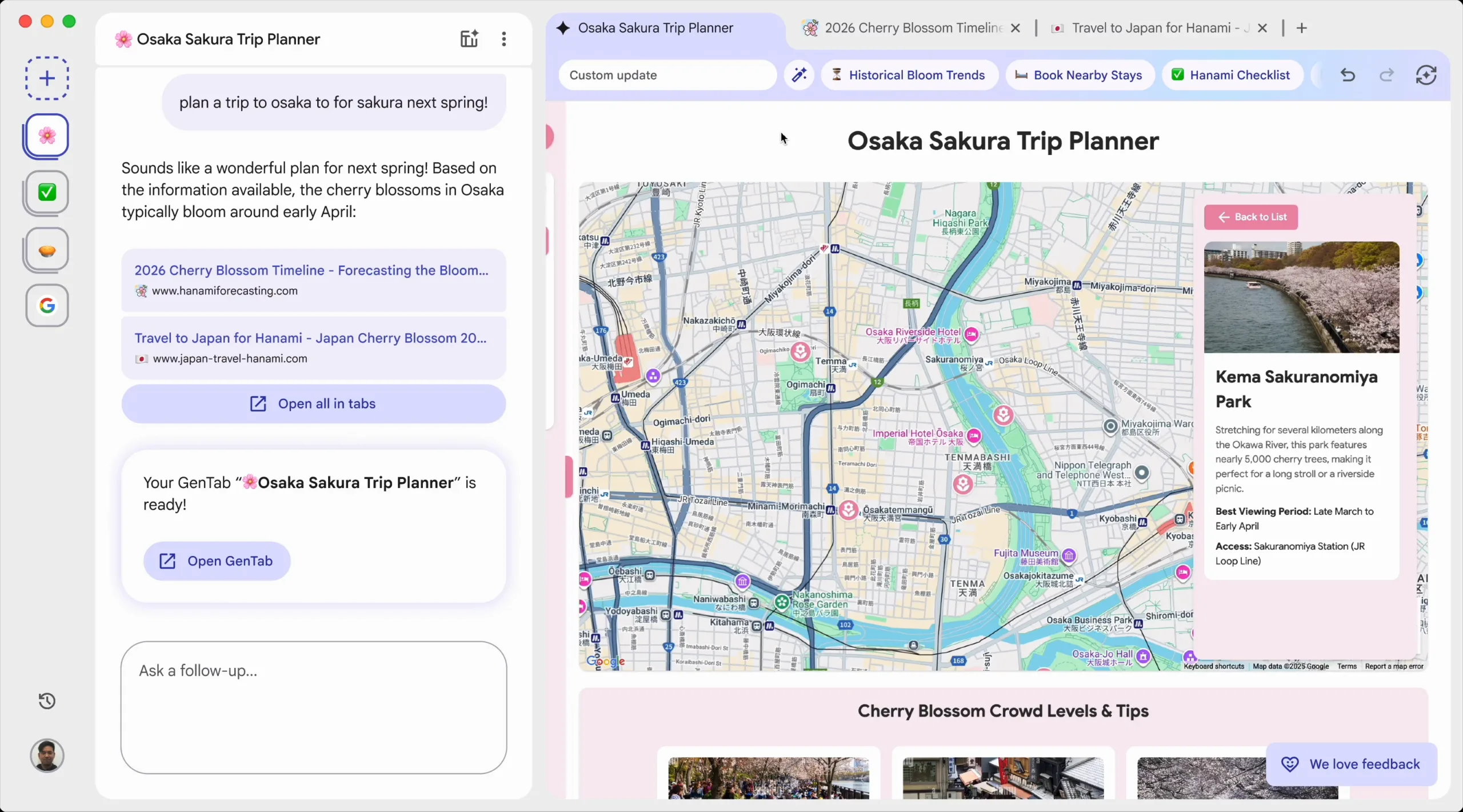Open a new browser tab with the plus button
The width and height of the screenshot is (1463, 812).
[x=1302, y=27]
